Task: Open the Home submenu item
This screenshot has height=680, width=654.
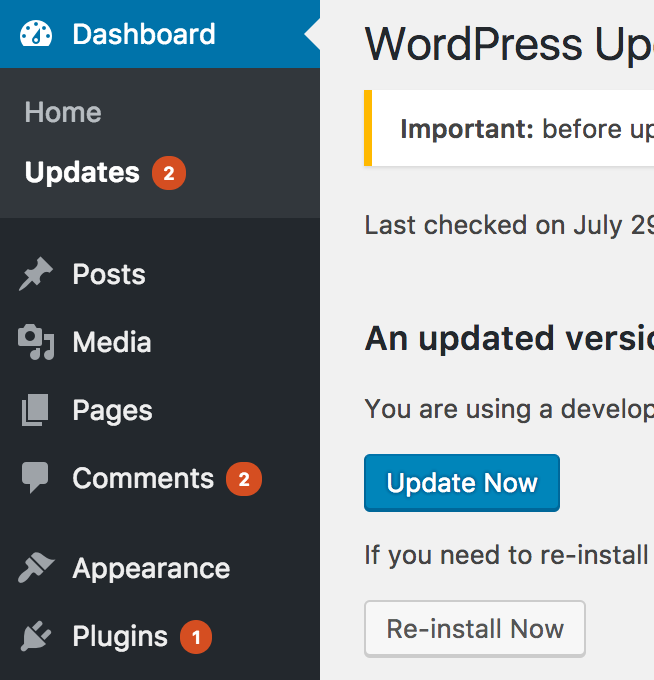Action: click(x=63, y=112)
